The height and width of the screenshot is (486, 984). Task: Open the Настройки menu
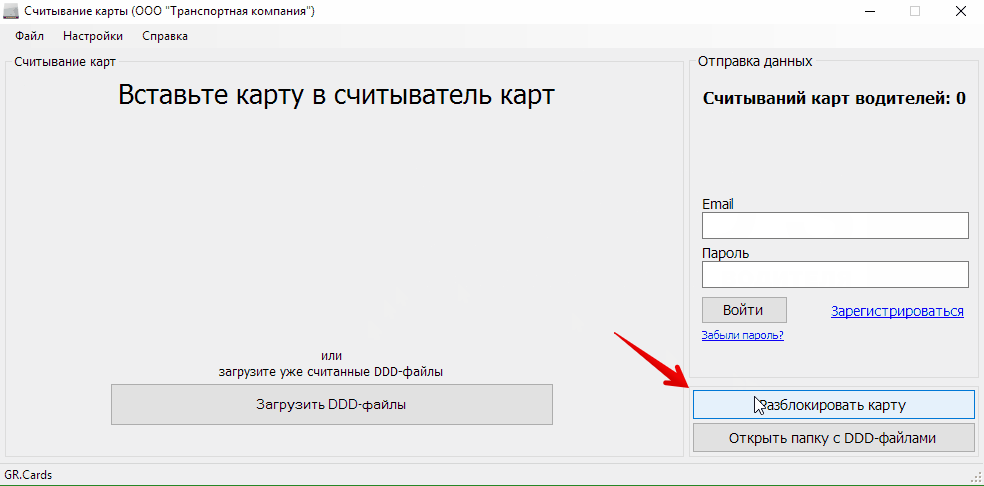click(93, 36)
